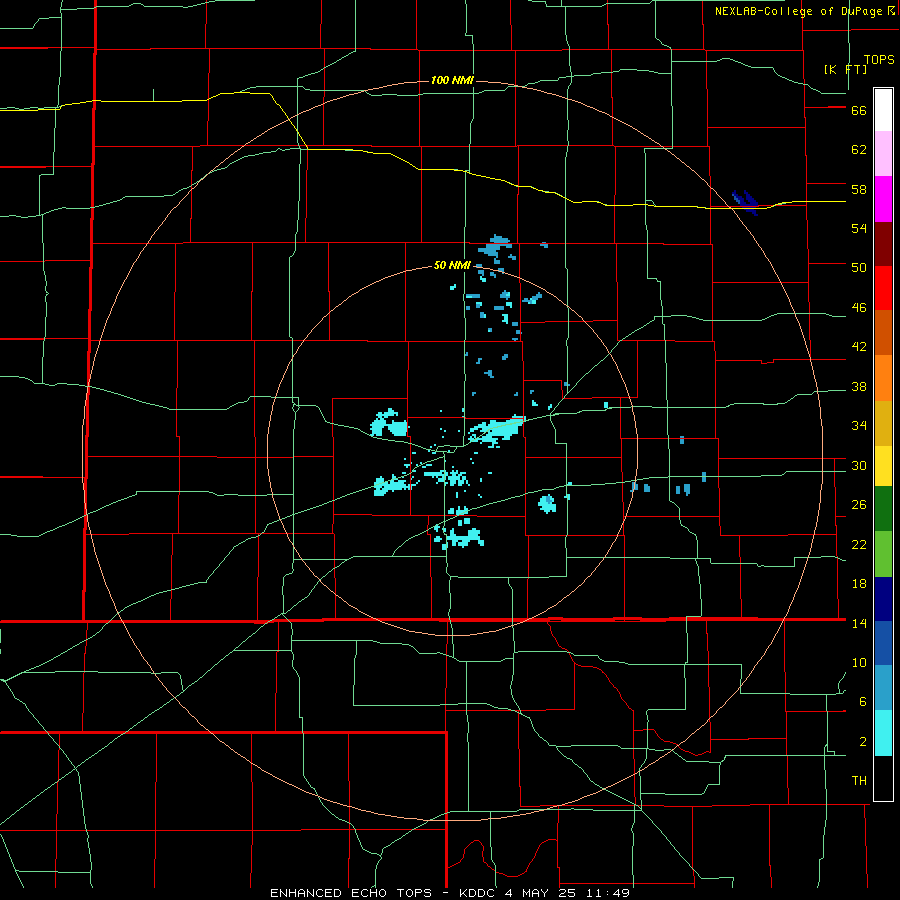This screenshot has width=900, height=900.
Task: Pick the cyan legend swatch
Action: click(x=883, y=733)
